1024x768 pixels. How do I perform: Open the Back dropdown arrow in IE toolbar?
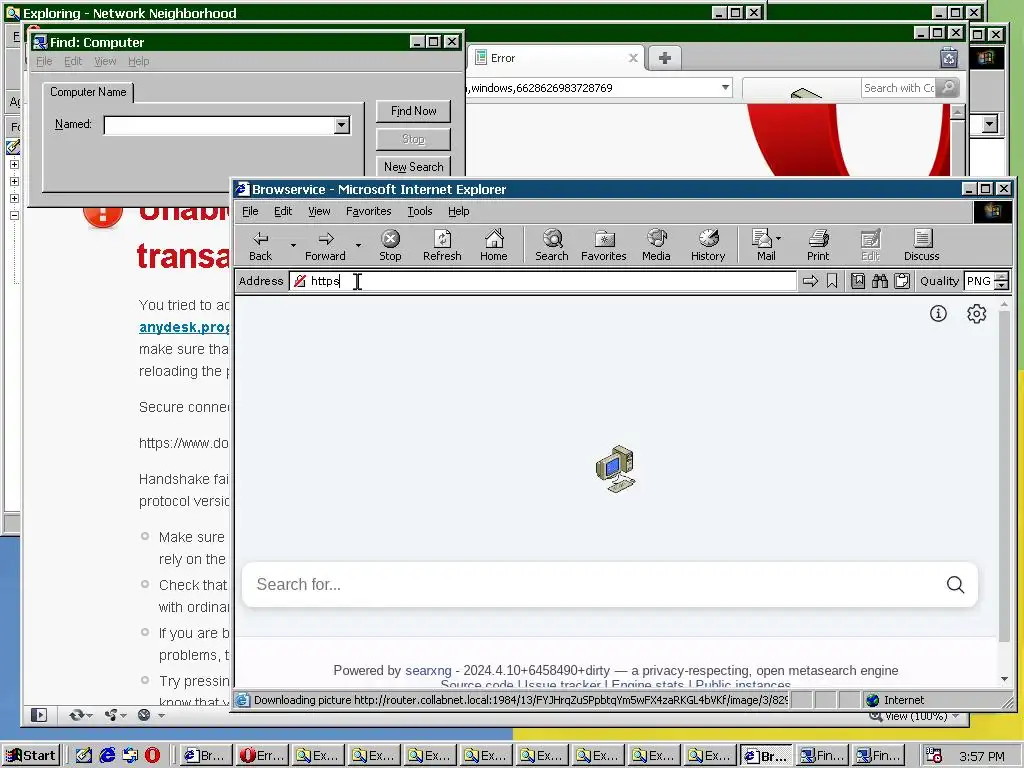[x=293, y=246]
